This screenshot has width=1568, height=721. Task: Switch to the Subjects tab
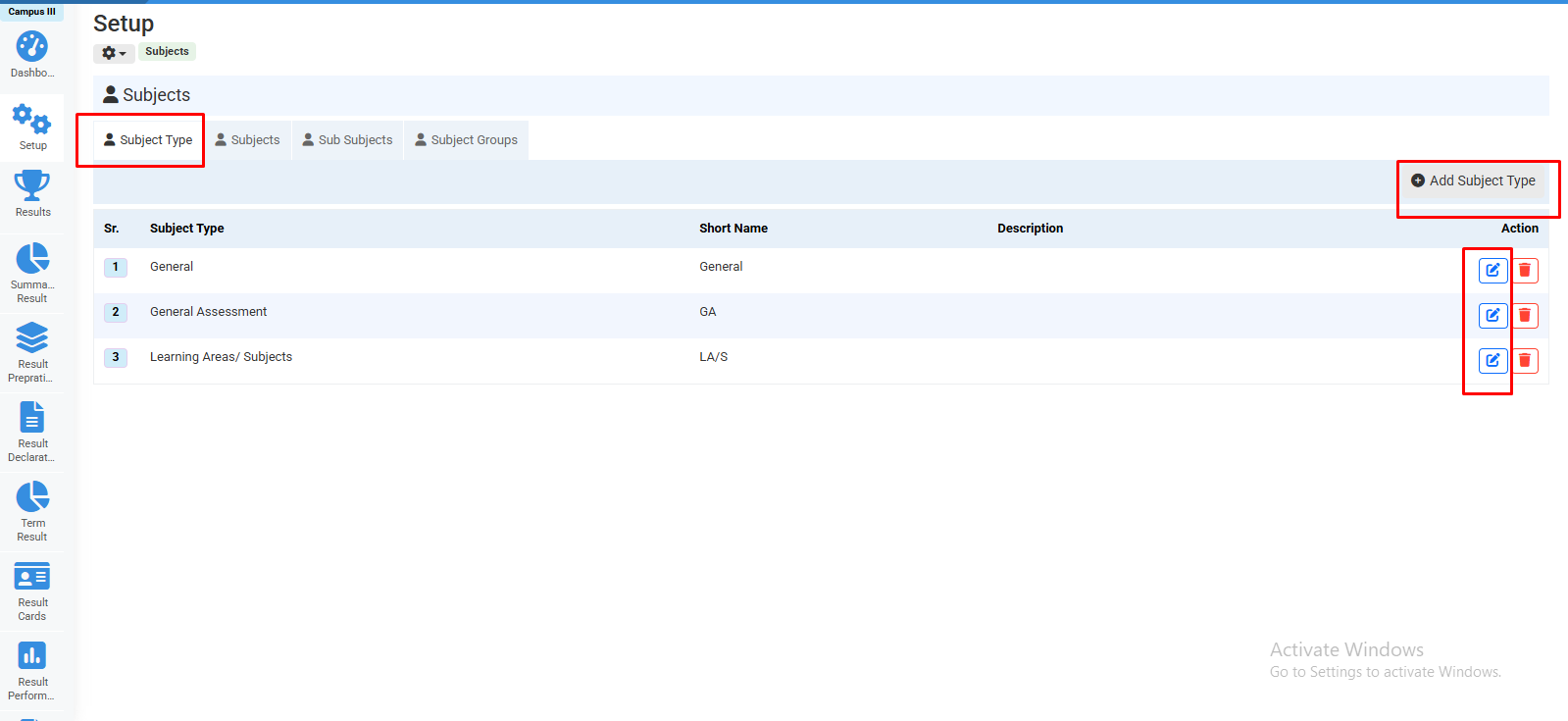248,140
